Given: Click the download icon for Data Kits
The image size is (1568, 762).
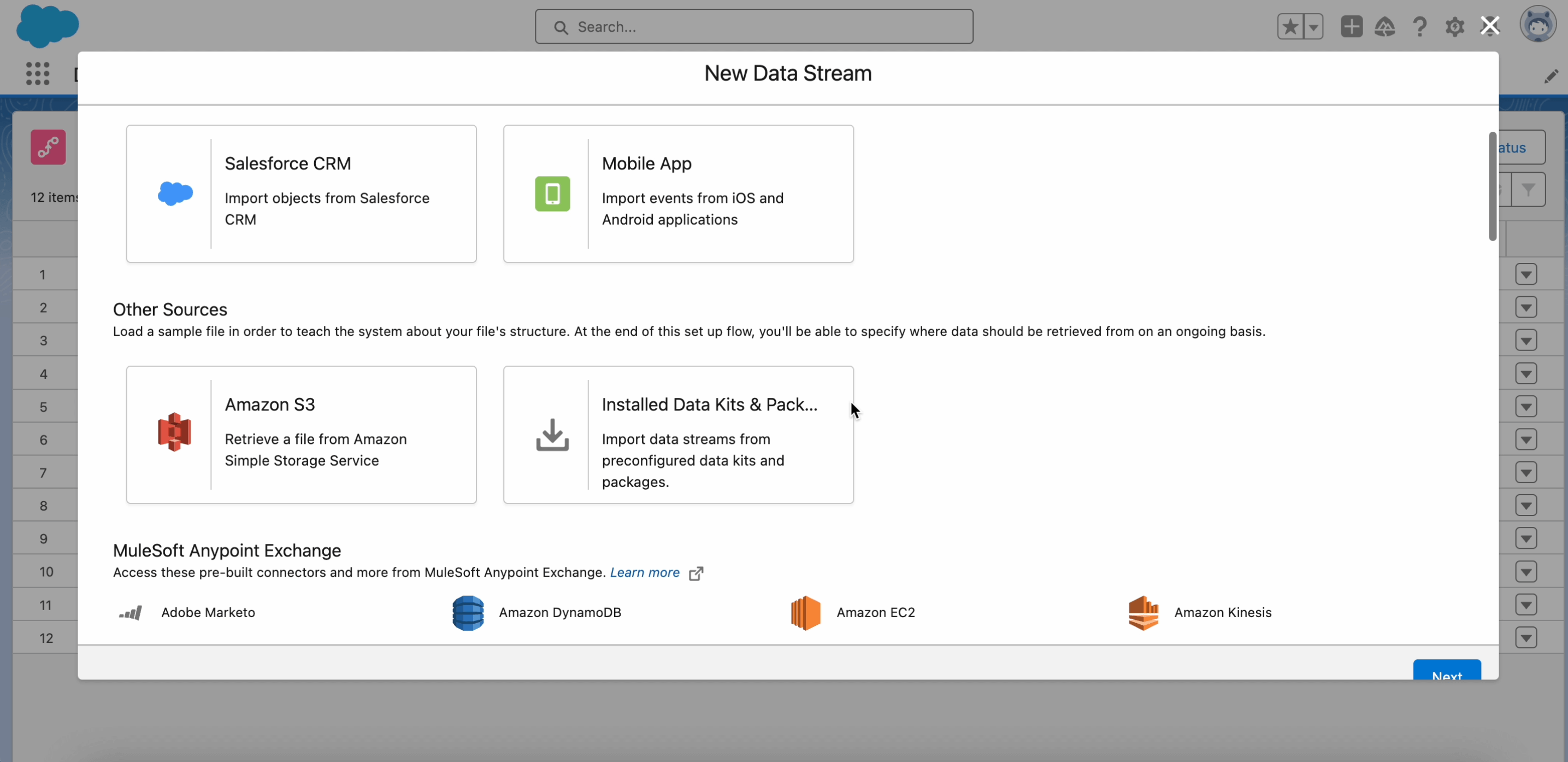Looking at the screenshot, I should click(x=552, y=435).
